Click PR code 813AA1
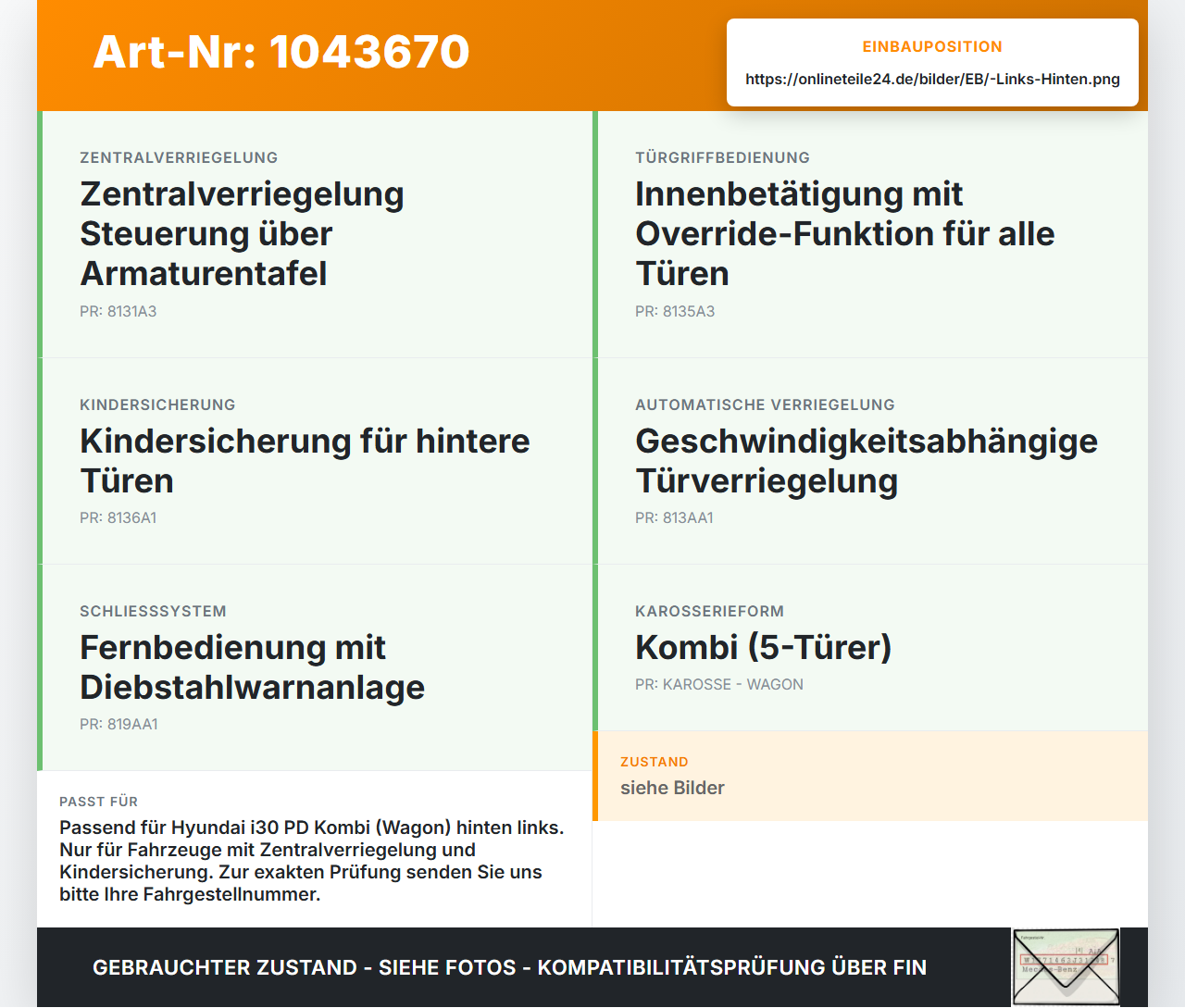1185x1008 pixels. coord(674,517)
